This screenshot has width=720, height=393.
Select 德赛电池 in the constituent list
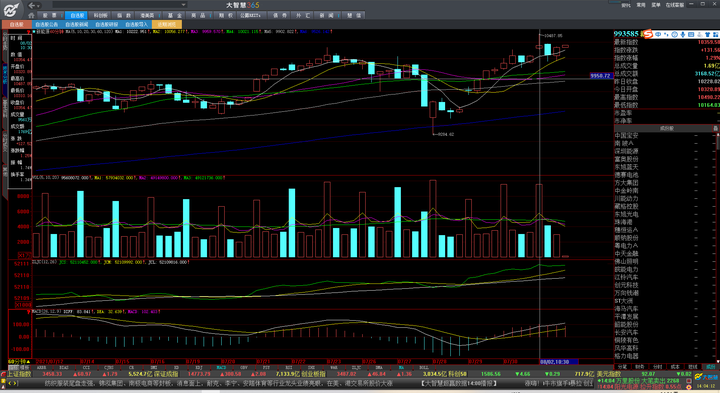tap(626, 175)
